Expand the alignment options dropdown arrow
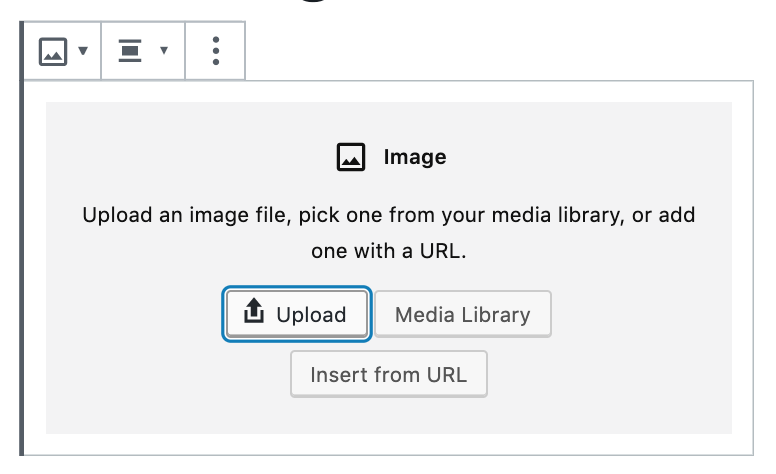The width and height of the screenshot is (776, 474). 164,50
